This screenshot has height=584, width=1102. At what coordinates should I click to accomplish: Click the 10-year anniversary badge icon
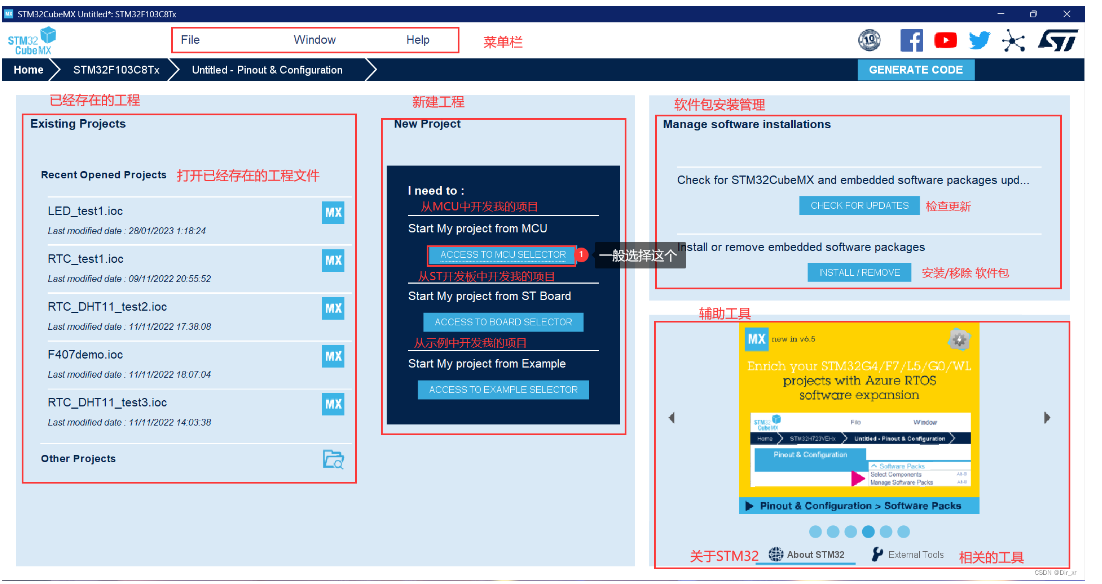(869, 40)
